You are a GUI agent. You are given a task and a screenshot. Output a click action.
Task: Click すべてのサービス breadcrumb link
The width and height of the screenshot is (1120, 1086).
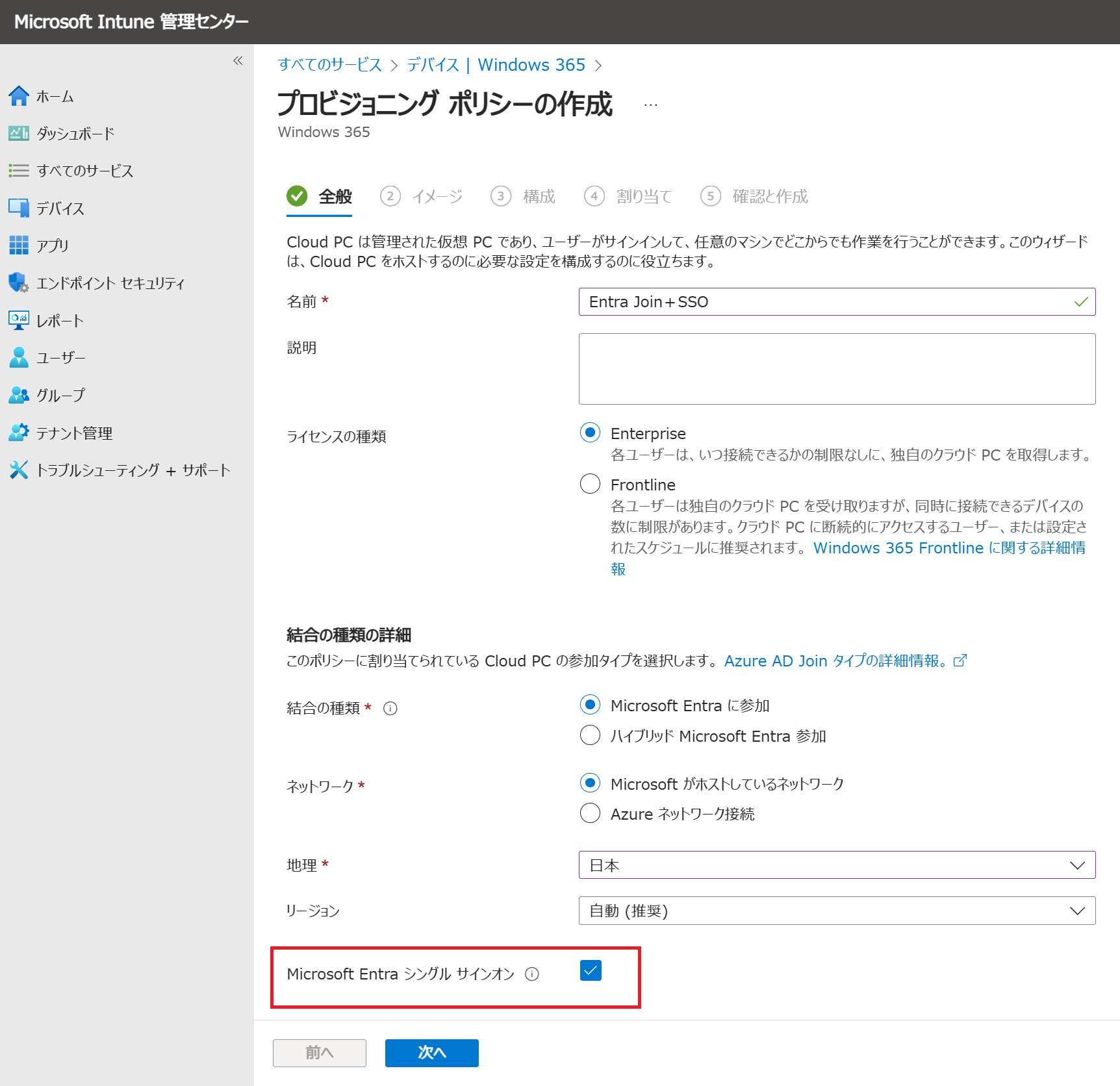pos(330,65)
